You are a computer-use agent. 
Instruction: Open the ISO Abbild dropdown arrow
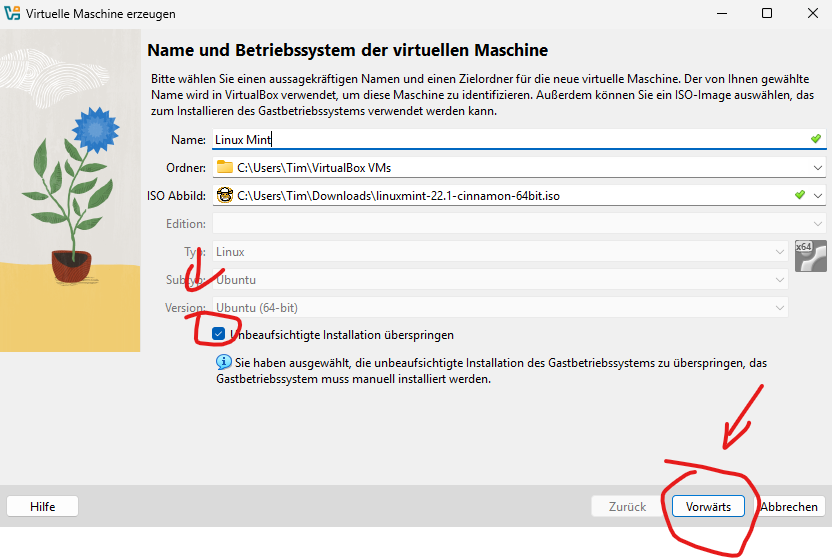pos(818,196)
